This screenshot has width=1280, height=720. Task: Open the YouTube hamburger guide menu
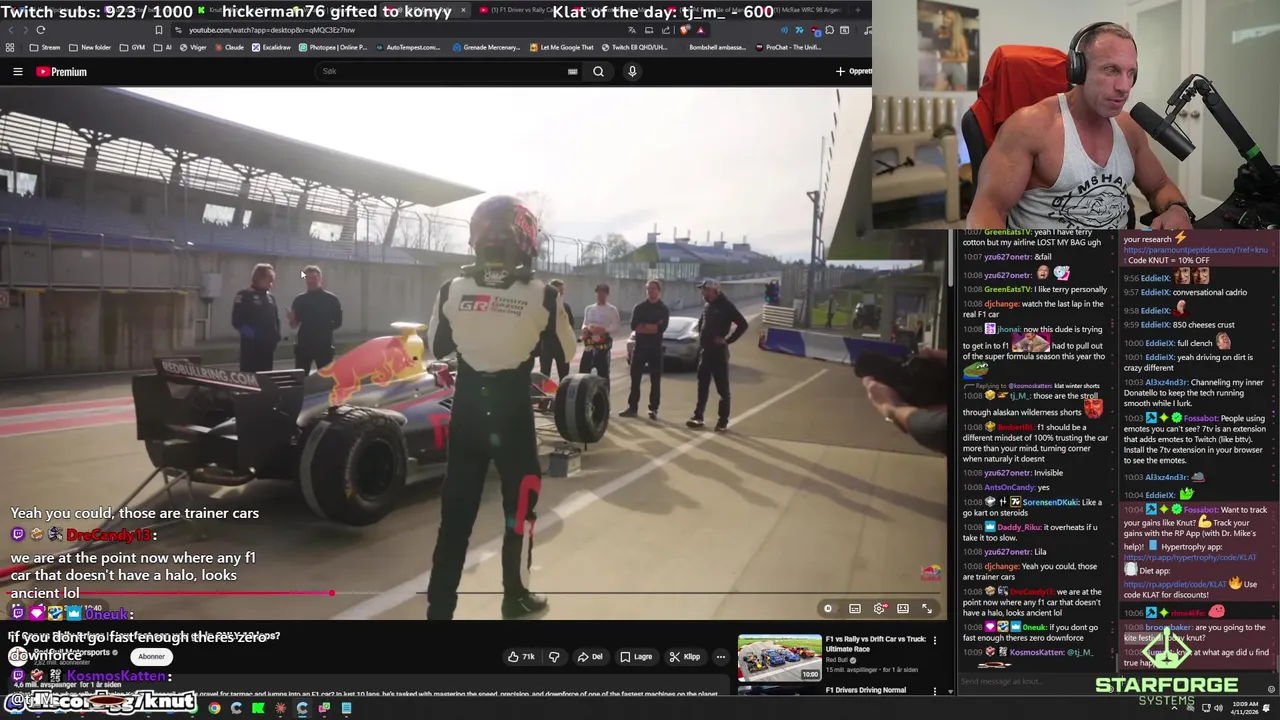click(x=17, y=72)
